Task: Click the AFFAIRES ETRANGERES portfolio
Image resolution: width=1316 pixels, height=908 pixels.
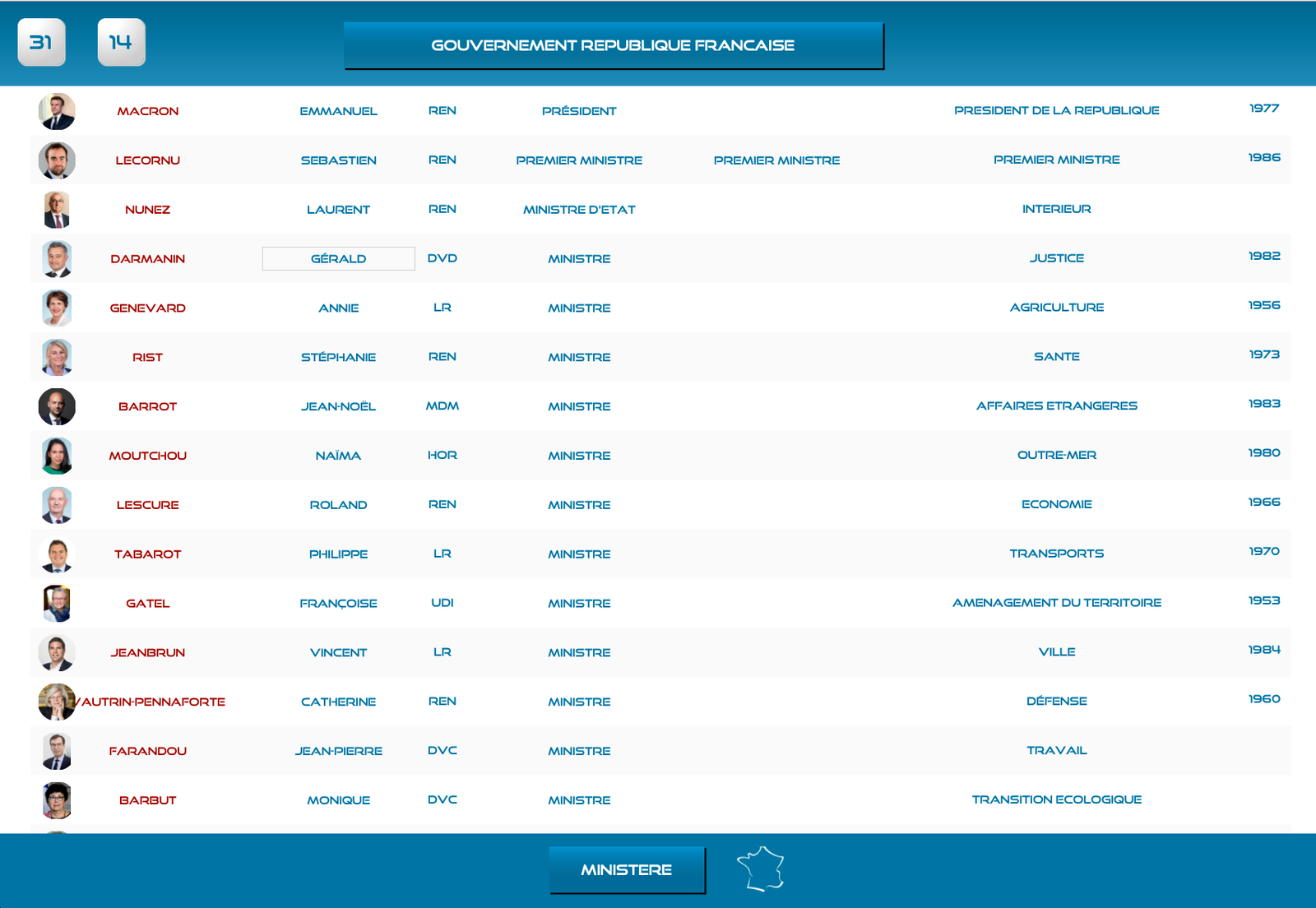Action: (1056, 405)
